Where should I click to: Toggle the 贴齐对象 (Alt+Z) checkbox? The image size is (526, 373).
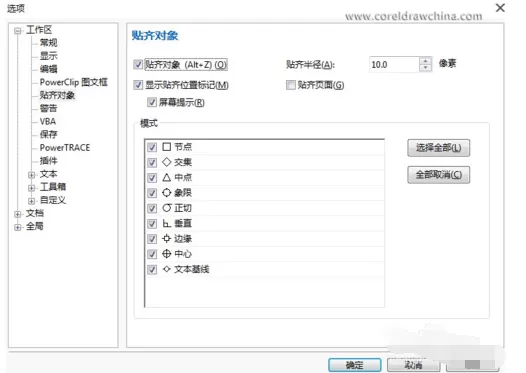tap(138, 64)
